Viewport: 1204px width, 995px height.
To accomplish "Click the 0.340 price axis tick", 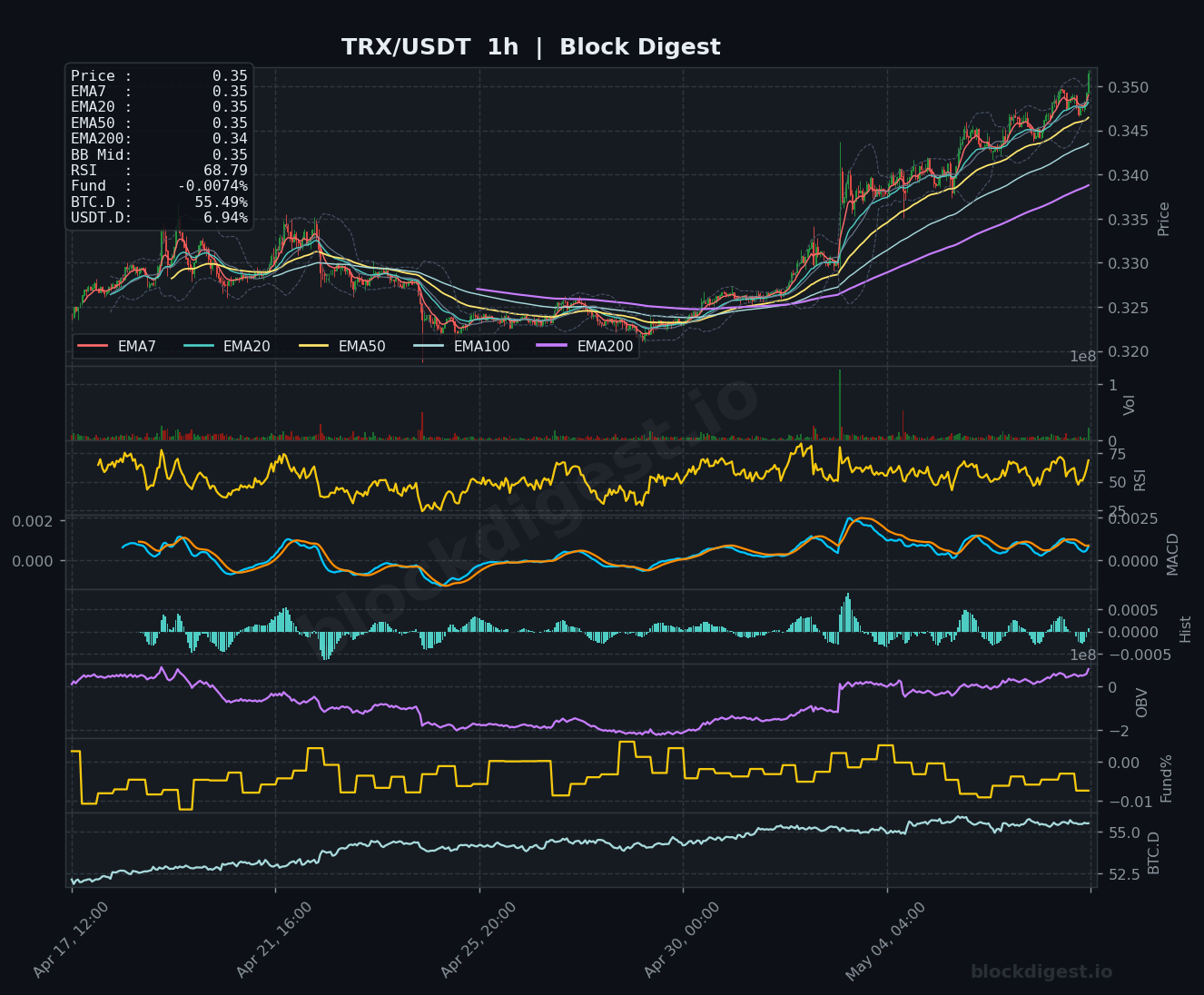I will [1127, 175].
